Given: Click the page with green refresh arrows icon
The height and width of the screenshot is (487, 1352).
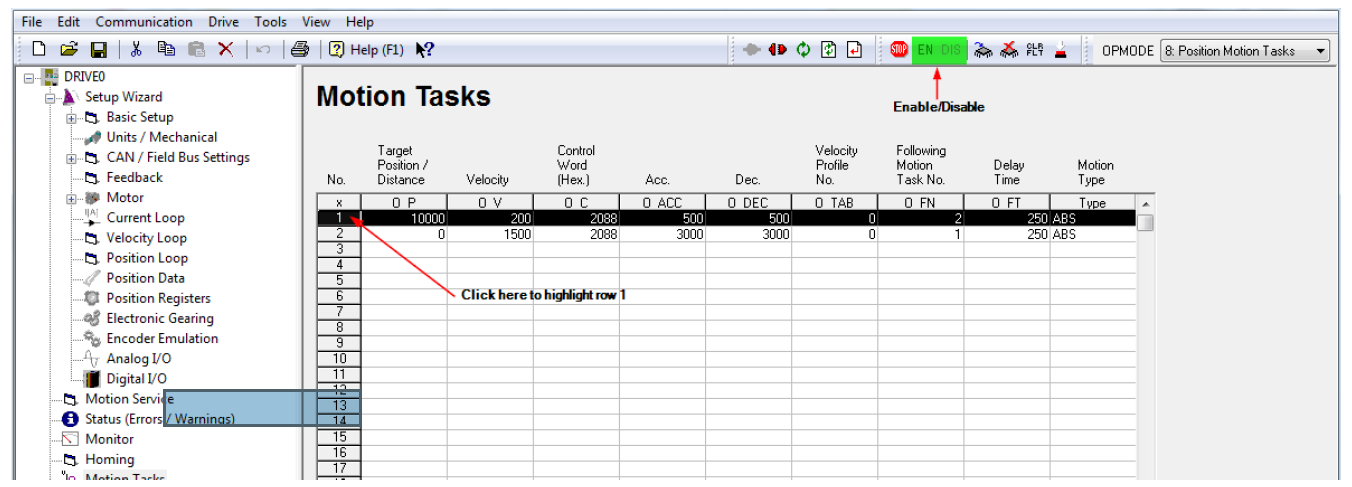Looking at the screenshot, I should [x=828, y=50].
